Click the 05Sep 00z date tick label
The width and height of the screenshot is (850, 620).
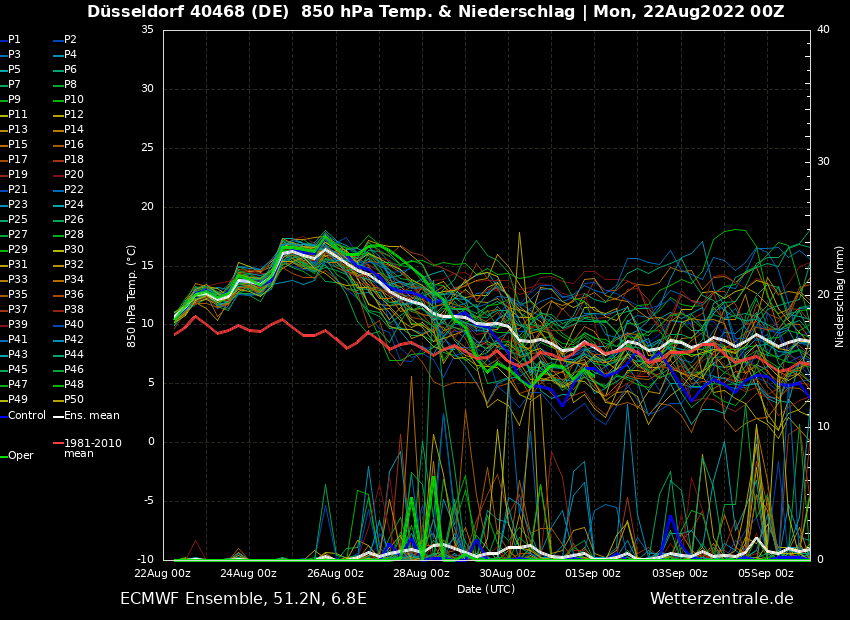click(x=766, y=574)
